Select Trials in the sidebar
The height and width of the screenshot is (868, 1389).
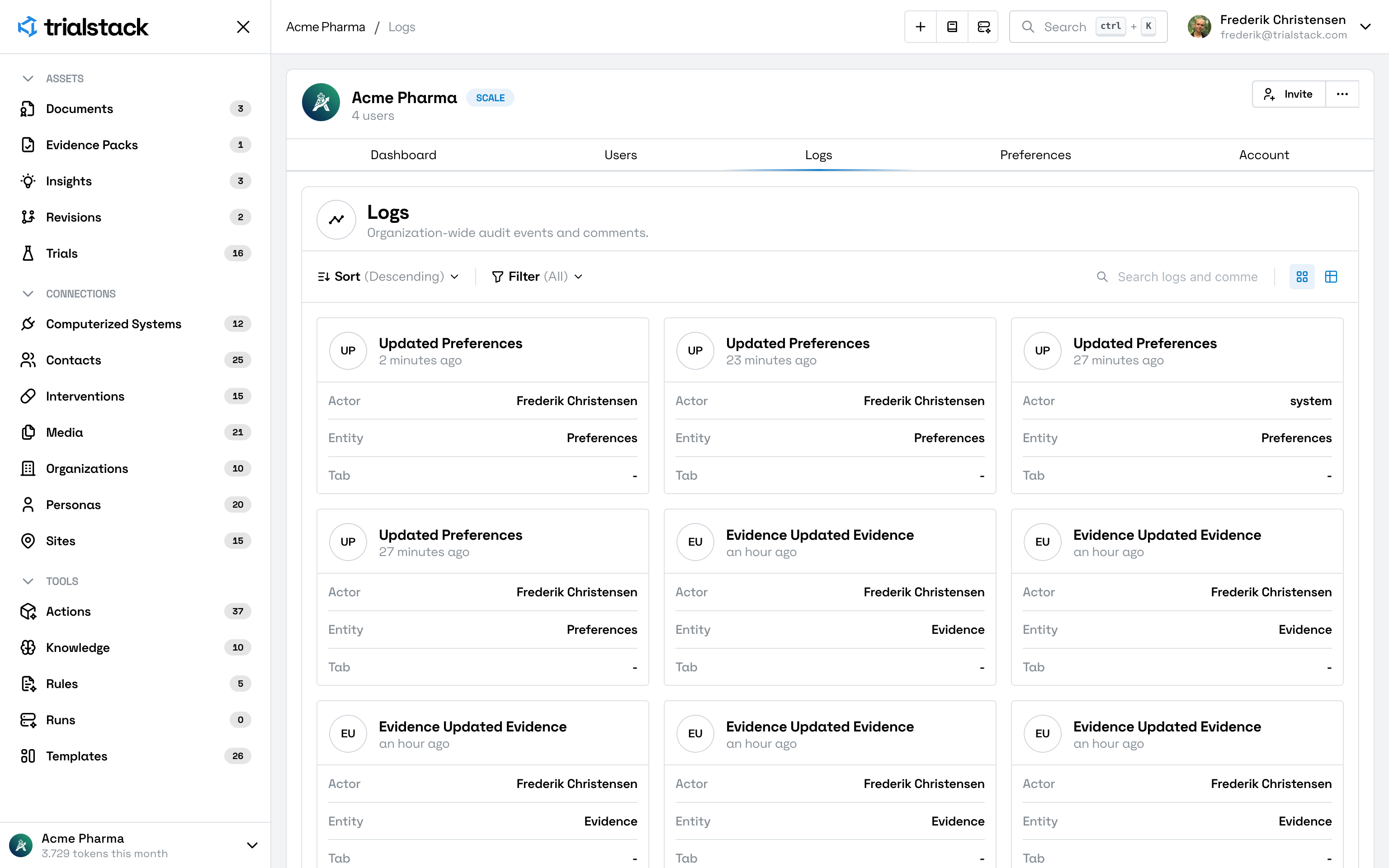[x=136, y=253]
